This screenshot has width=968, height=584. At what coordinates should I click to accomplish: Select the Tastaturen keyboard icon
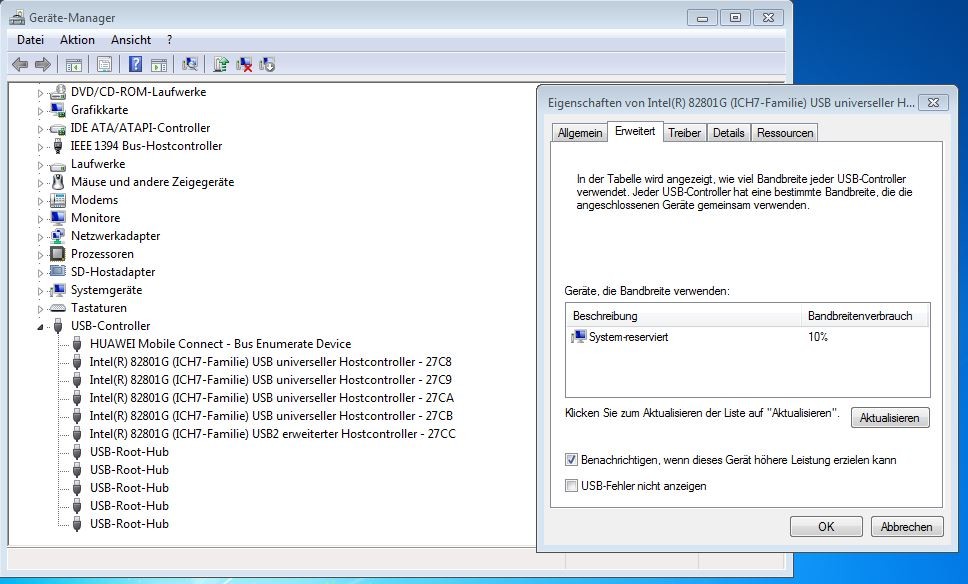point(58,307)
